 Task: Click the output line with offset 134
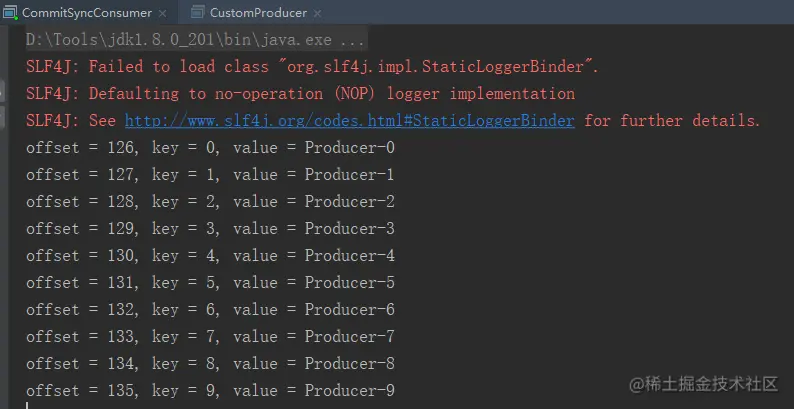coord(210,364)
